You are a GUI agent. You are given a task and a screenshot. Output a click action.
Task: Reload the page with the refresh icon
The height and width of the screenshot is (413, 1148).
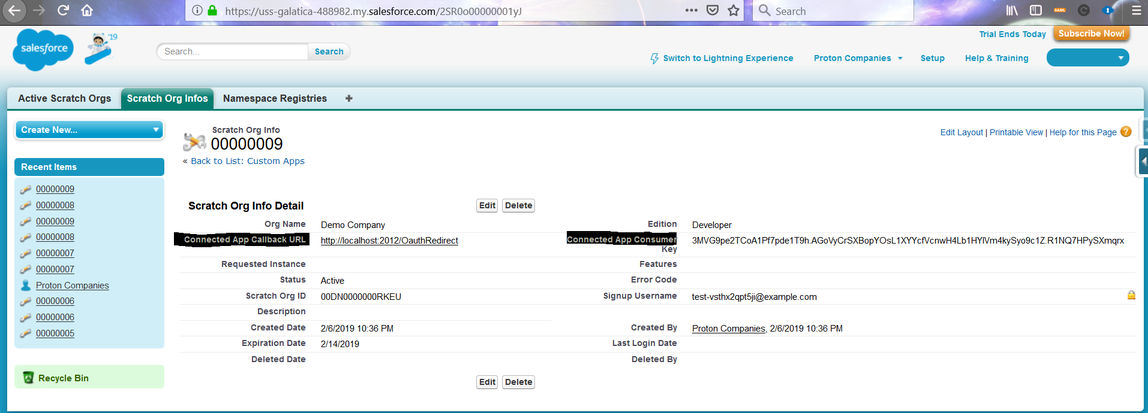coord(63,11)
